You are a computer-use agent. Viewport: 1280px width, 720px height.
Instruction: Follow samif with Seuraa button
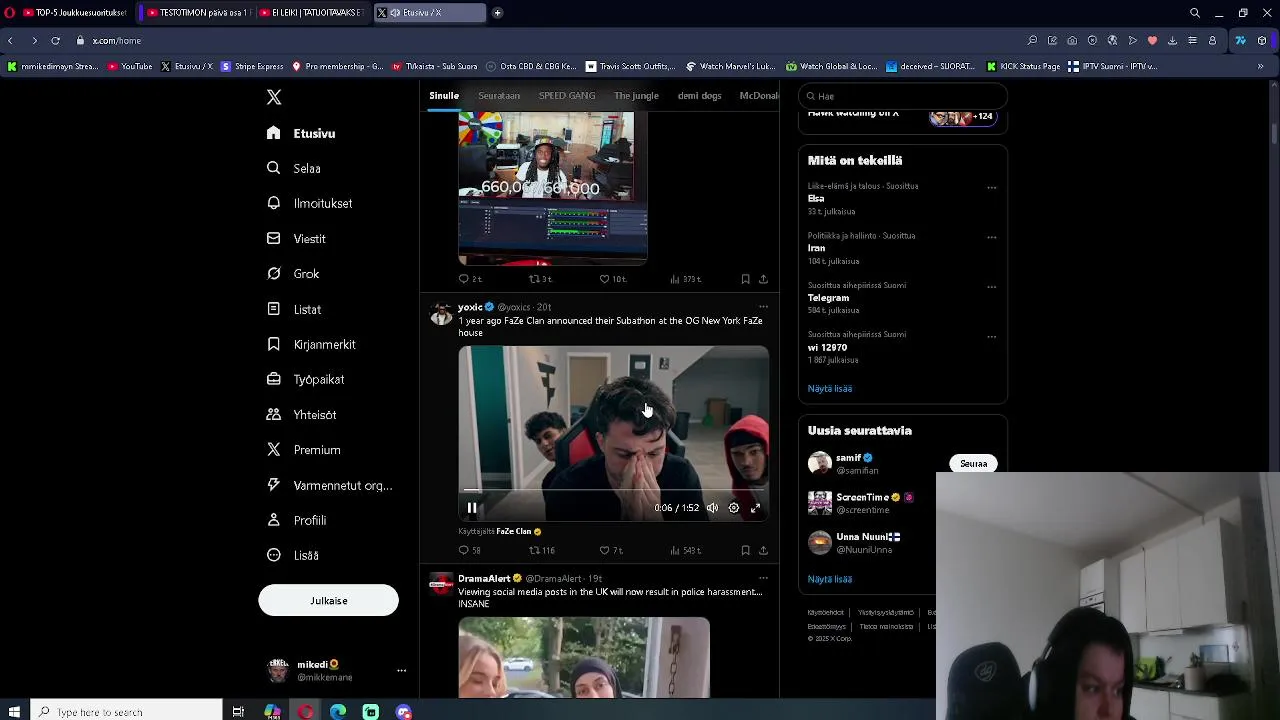973,464
